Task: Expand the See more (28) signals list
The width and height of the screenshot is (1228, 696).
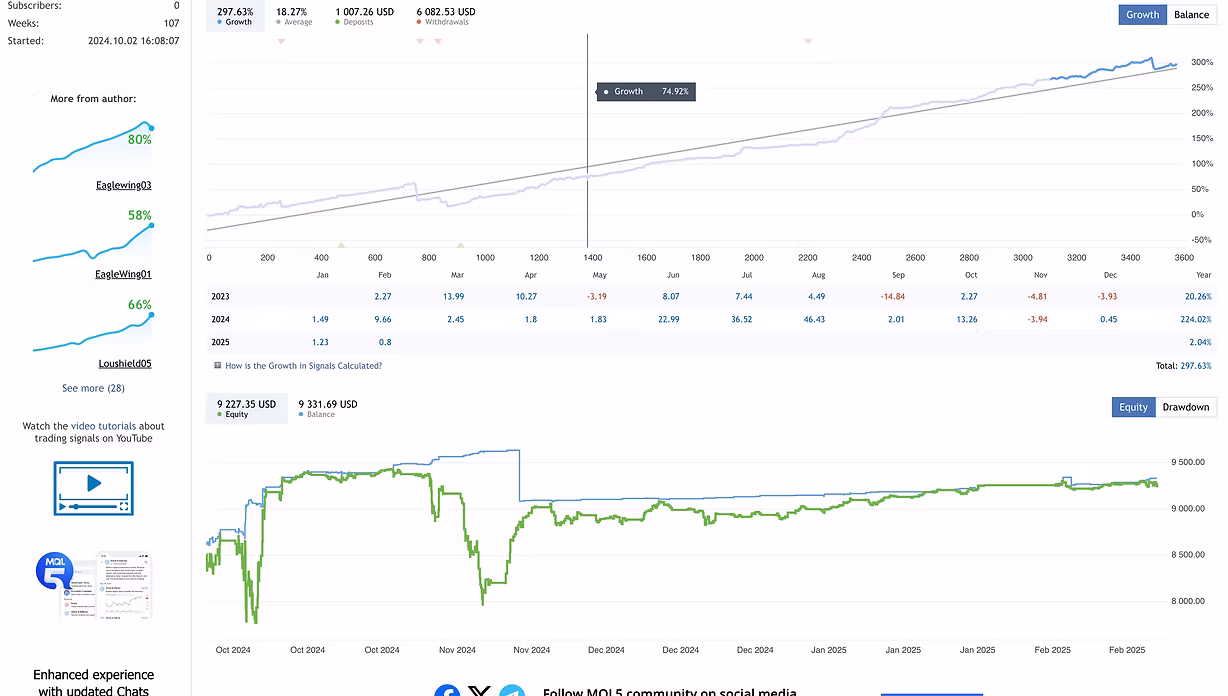Action: (93, 388)
